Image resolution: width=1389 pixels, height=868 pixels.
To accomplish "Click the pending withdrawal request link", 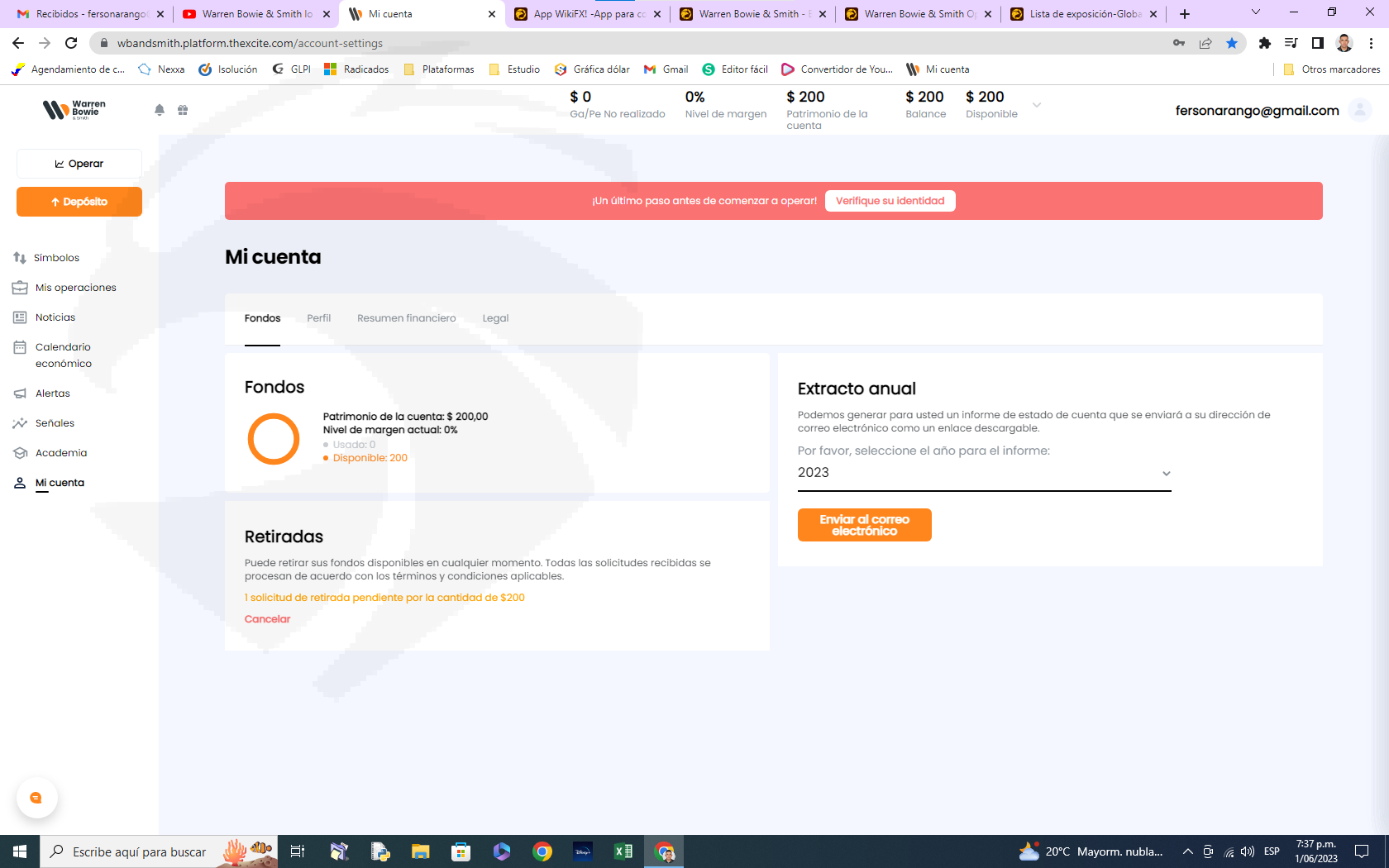I will click(x=384, y=598).
